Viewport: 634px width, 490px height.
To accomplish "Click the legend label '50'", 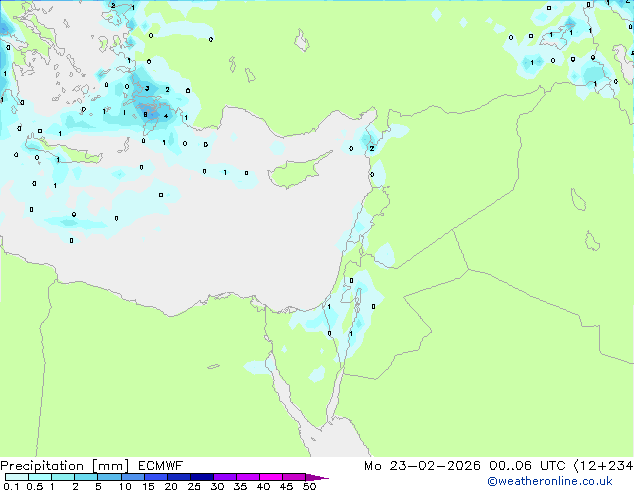I will click(309, 486).
